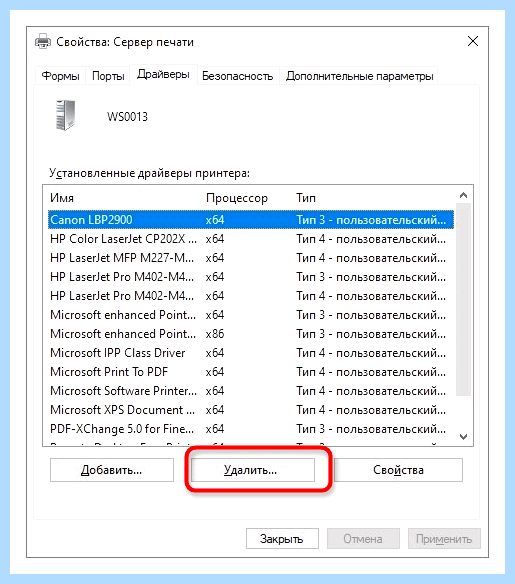Select Microsoft Software Printer driver row
Image resolution: width=515 pixels, height=584 pixels.
pos(251,391)
